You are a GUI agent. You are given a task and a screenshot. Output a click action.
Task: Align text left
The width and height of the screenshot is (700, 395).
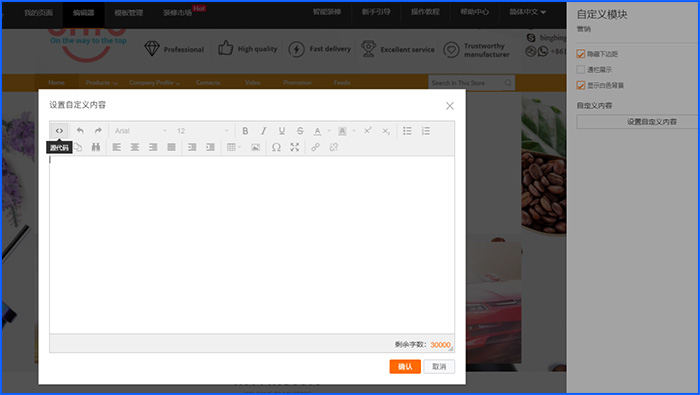[x=117, y=147]
